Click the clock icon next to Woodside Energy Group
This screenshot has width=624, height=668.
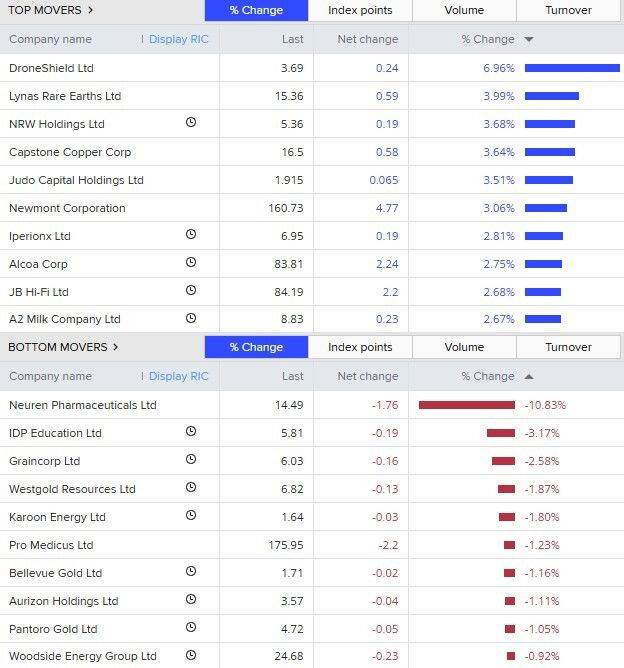click(191, 656)
